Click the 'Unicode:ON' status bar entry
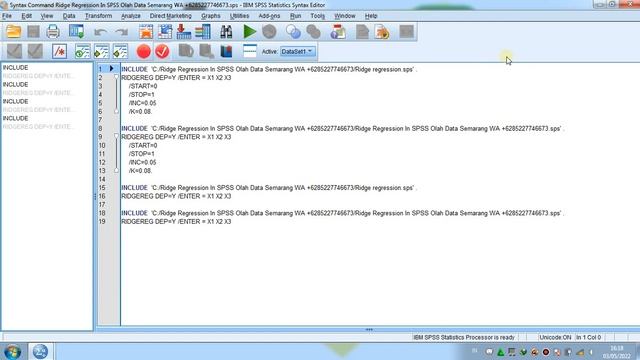Image resolution: width=640 pixels, height=360 pixels. click(x=555, y=338)
